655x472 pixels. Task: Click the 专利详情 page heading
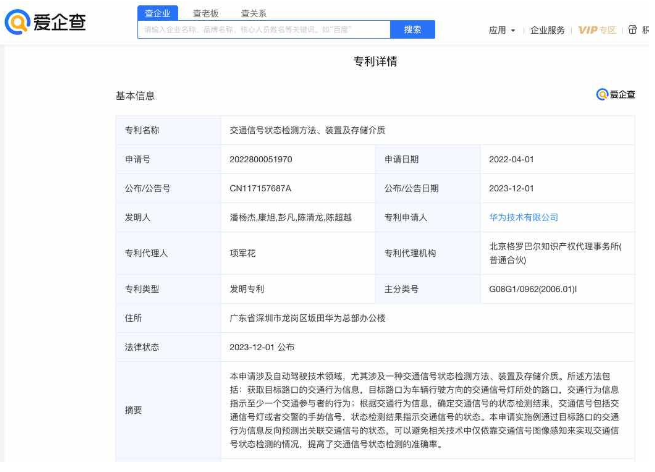(376, 62)
